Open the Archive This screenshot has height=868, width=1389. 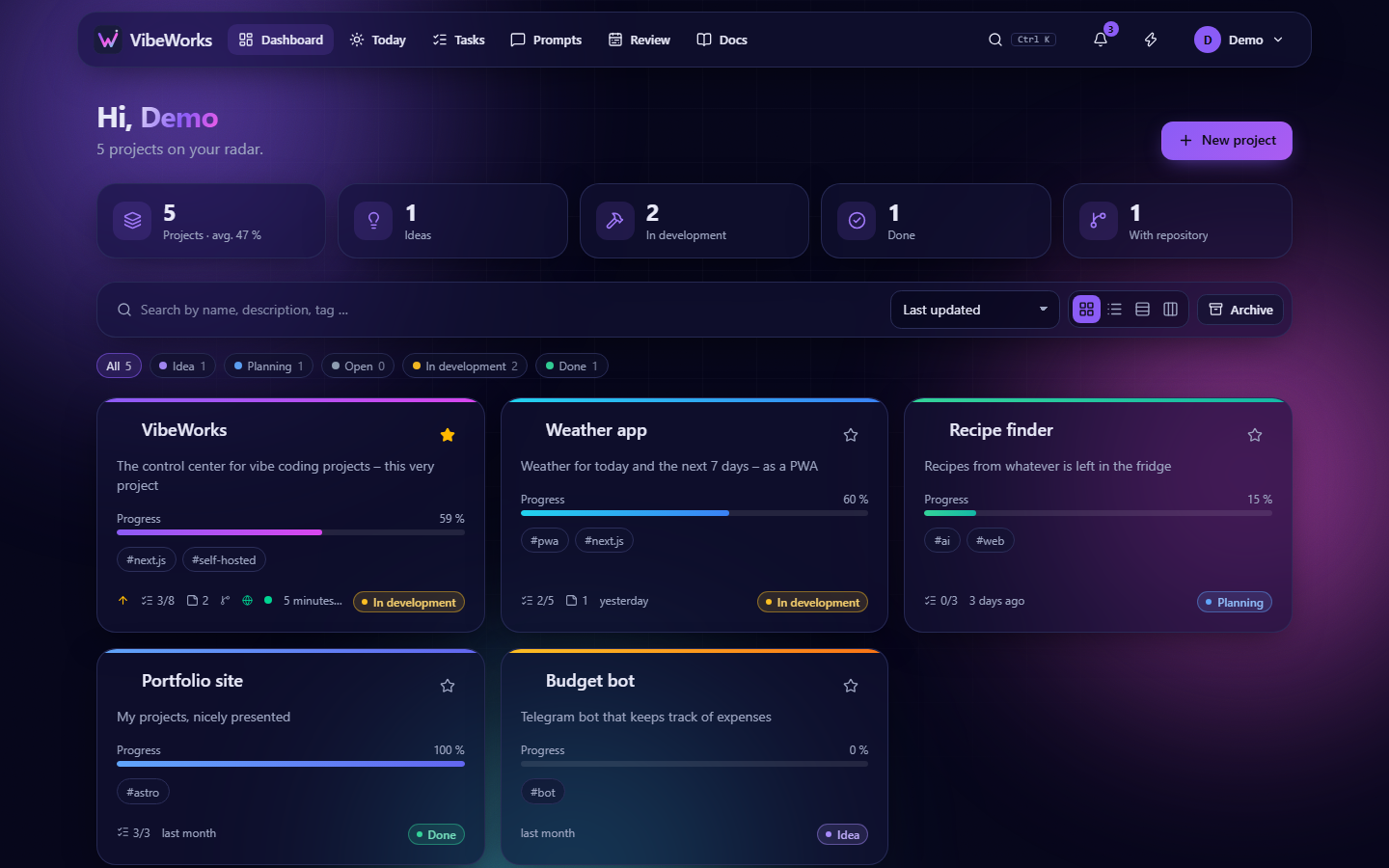click(x=1240, y=310)
